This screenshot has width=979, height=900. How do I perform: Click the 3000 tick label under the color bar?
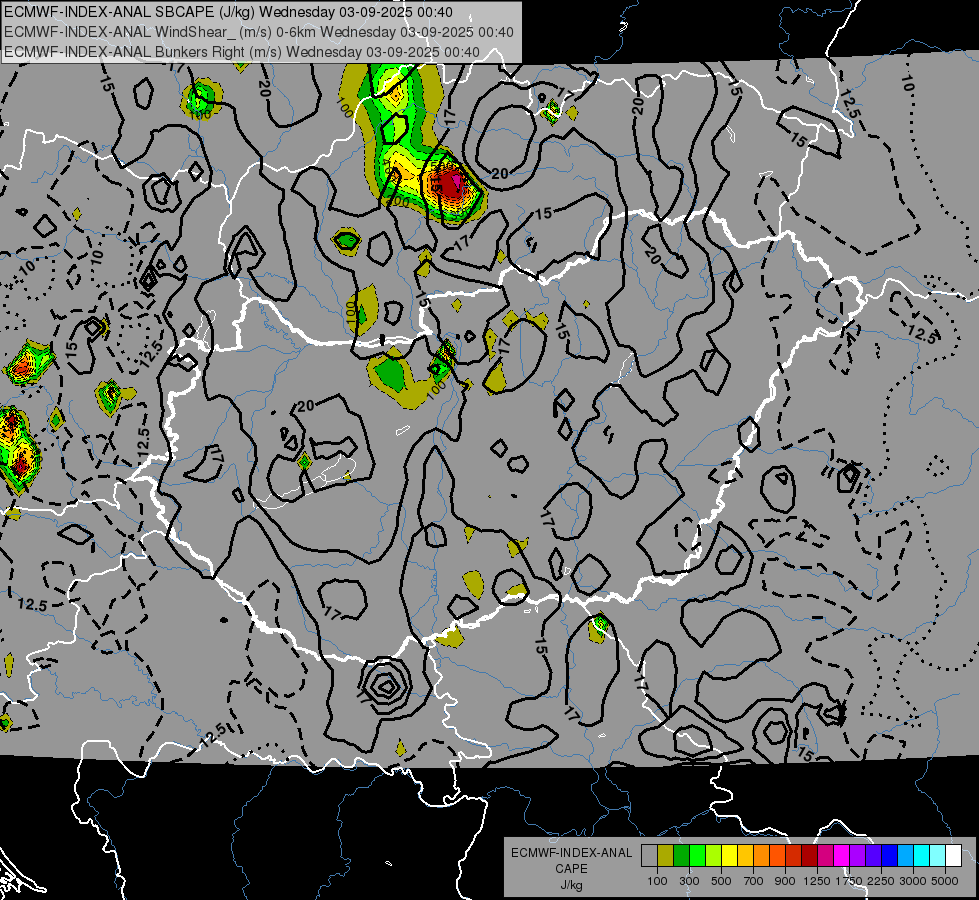pyautogui.click(x=913, y=881)
